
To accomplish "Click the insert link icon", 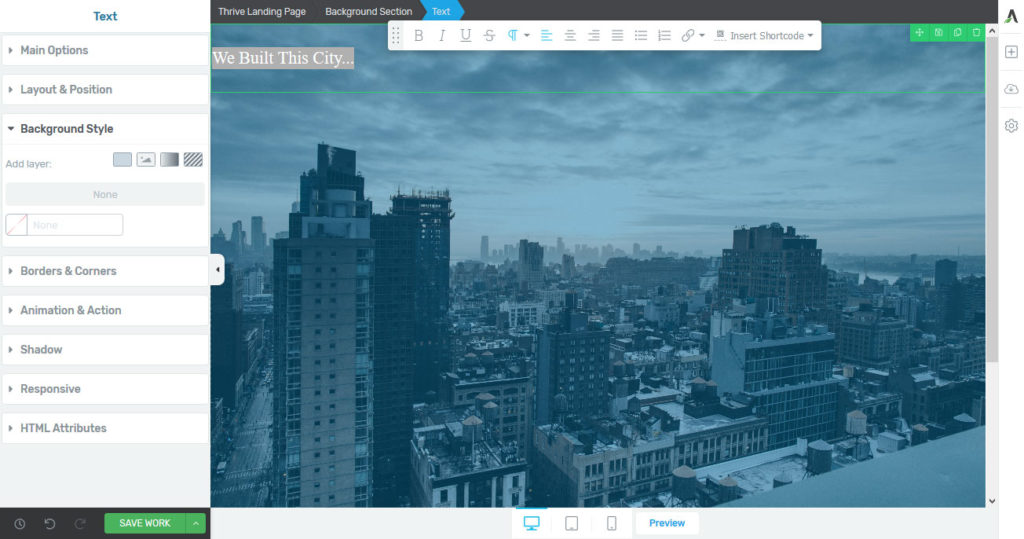I will click(688, 36).
